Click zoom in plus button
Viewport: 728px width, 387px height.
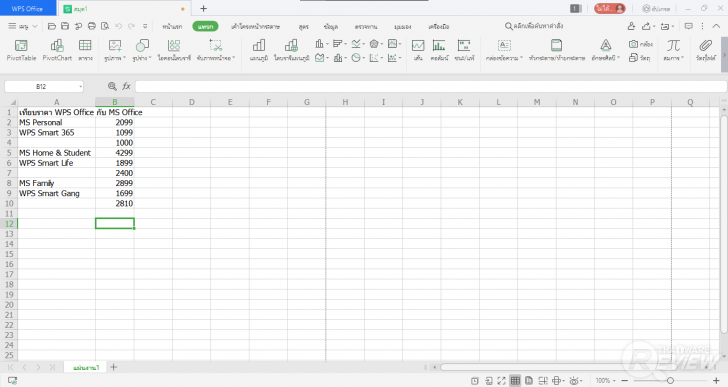tap(716, 381)
